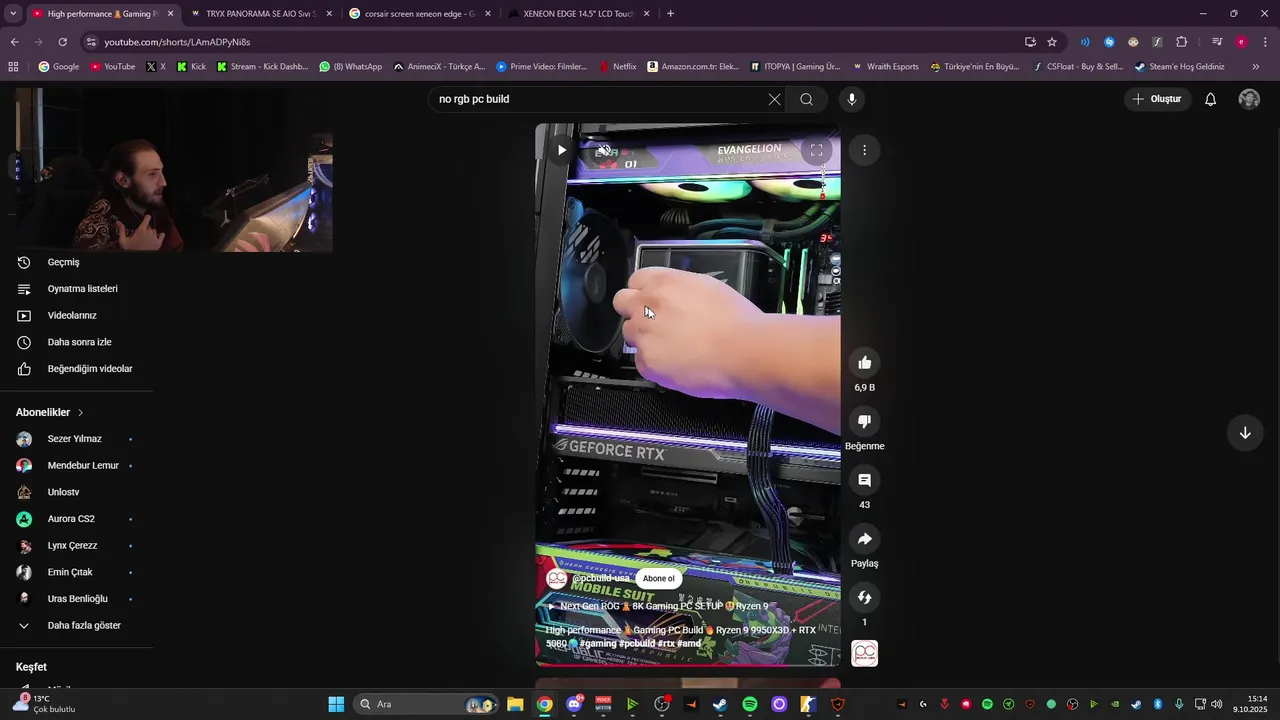The height and width of the screenshot is (720, 1280).
Task: Click the address bar URL
Action: [177, 42]
